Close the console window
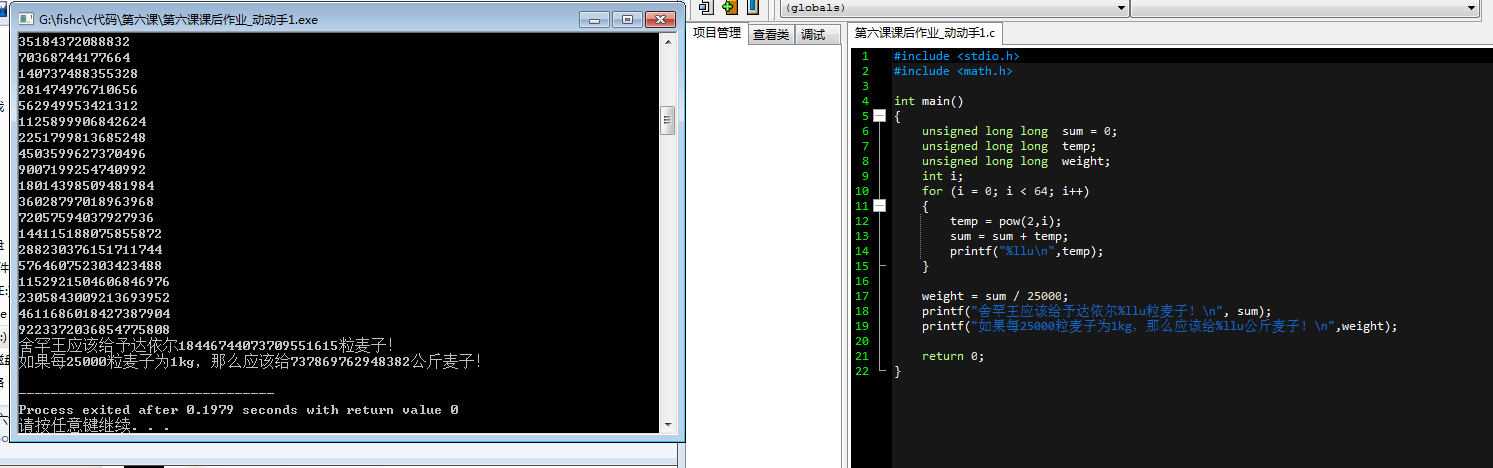 tap(659, 19)
